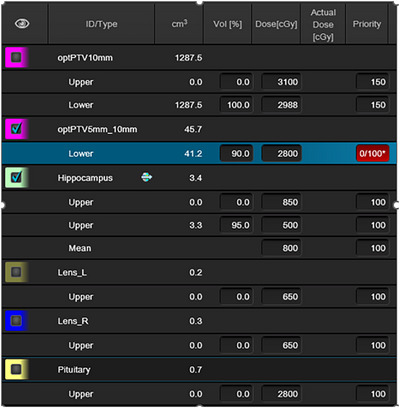
Task: Click the ID/Type column header
Action: point(101,24)
